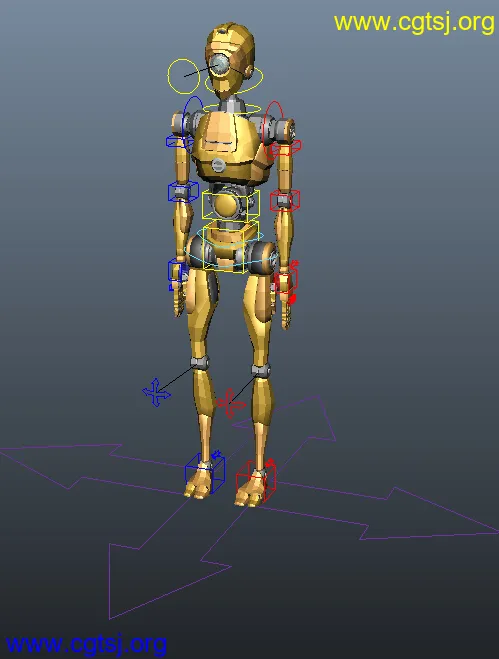
Task: Click the blue www.cgtsj.org watermark
Action: tap(86, 645)
